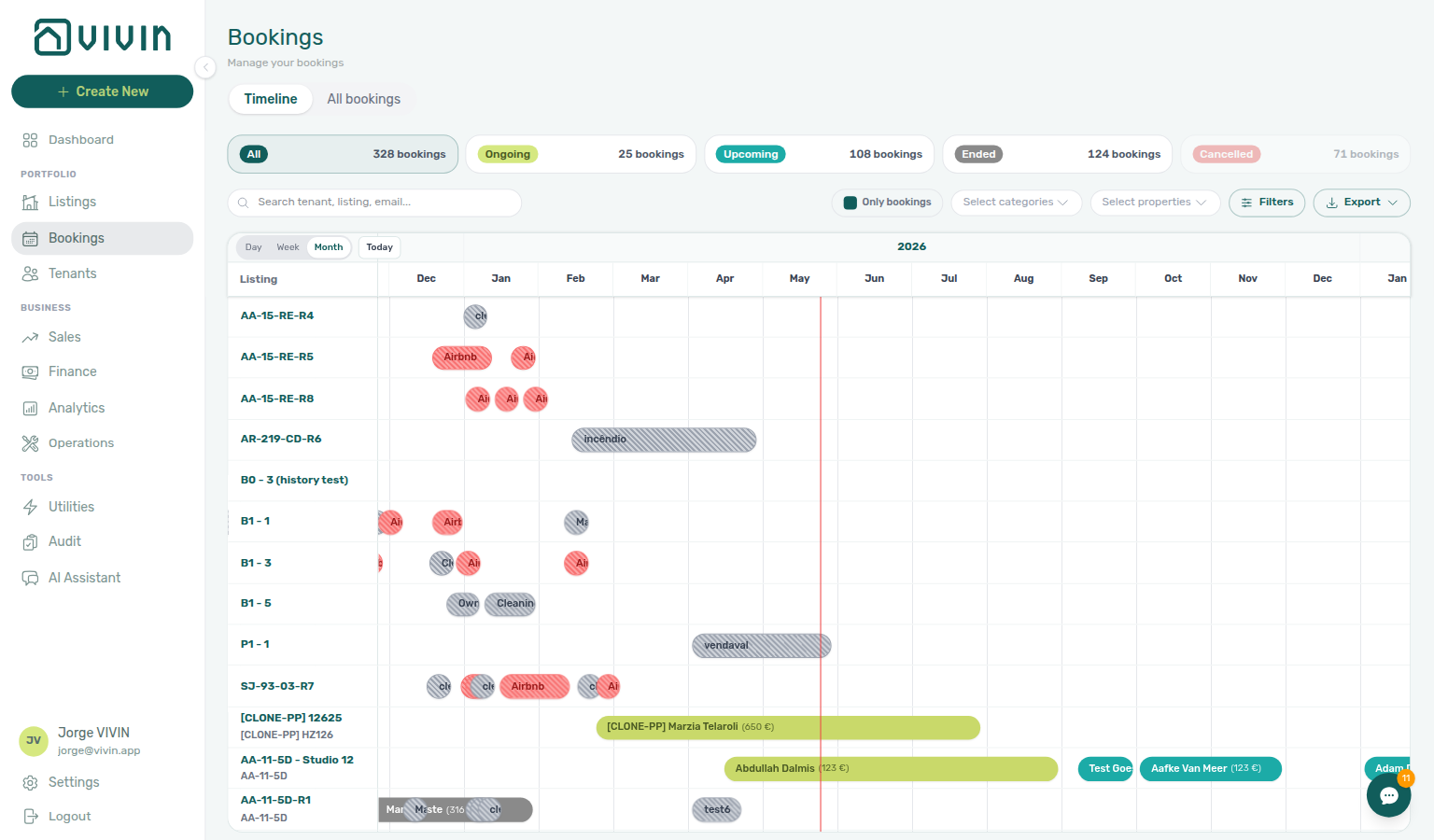The height and width of the screenshot is (840, 1434).
Task: Click the JV user avatar
Action: coord(34,741)
